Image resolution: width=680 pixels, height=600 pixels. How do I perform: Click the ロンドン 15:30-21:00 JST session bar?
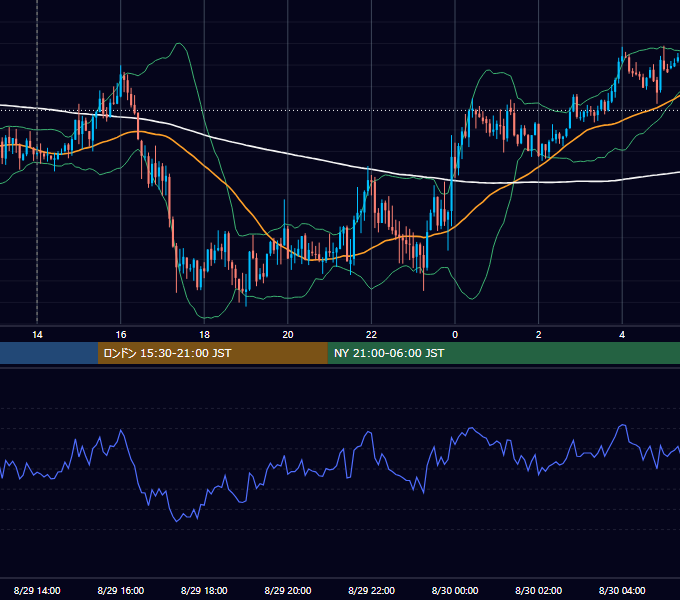pyautogui.click(x=212, y=353)
